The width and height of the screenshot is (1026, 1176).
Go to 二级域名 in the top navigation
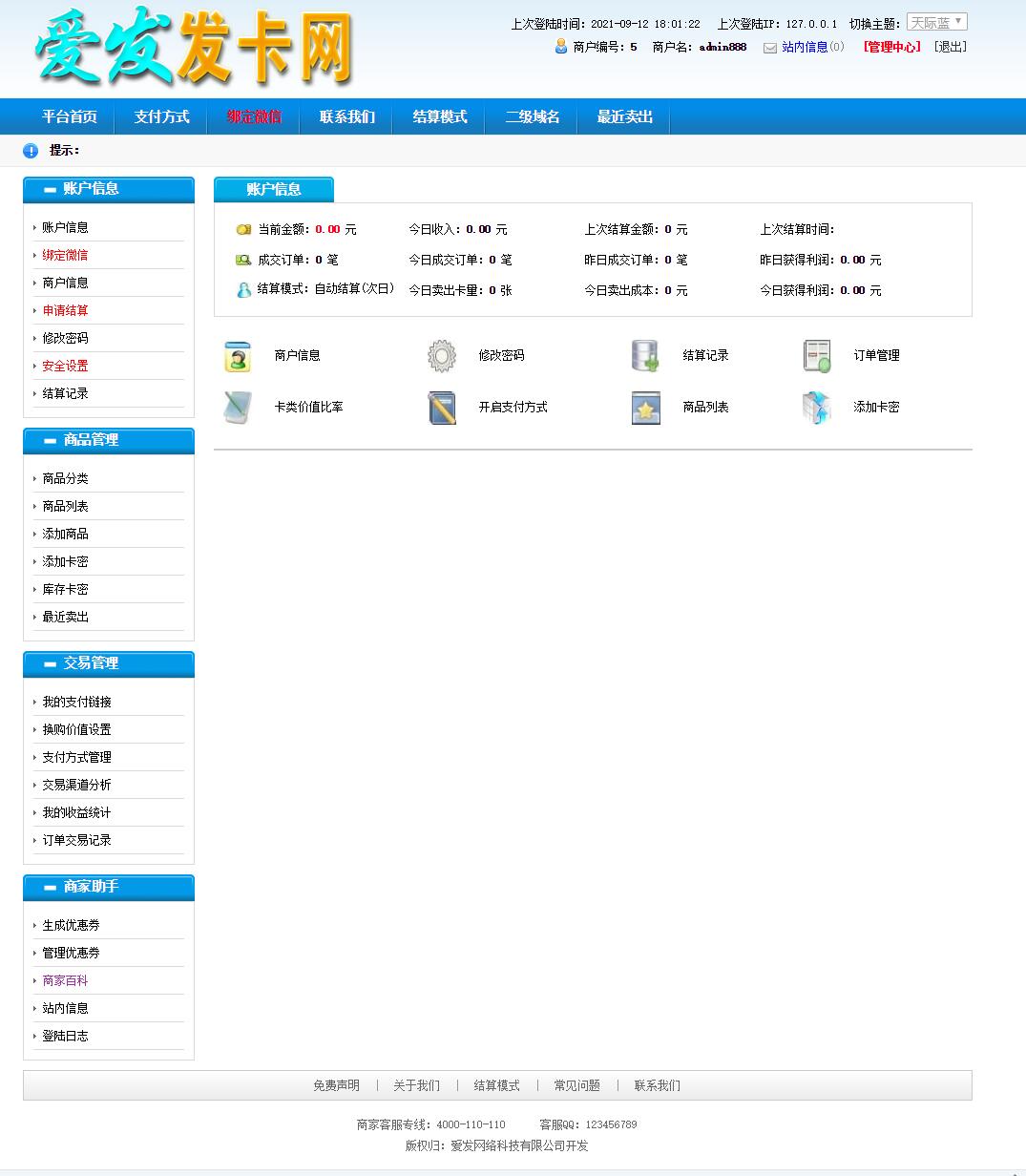(x=532, y=116)
